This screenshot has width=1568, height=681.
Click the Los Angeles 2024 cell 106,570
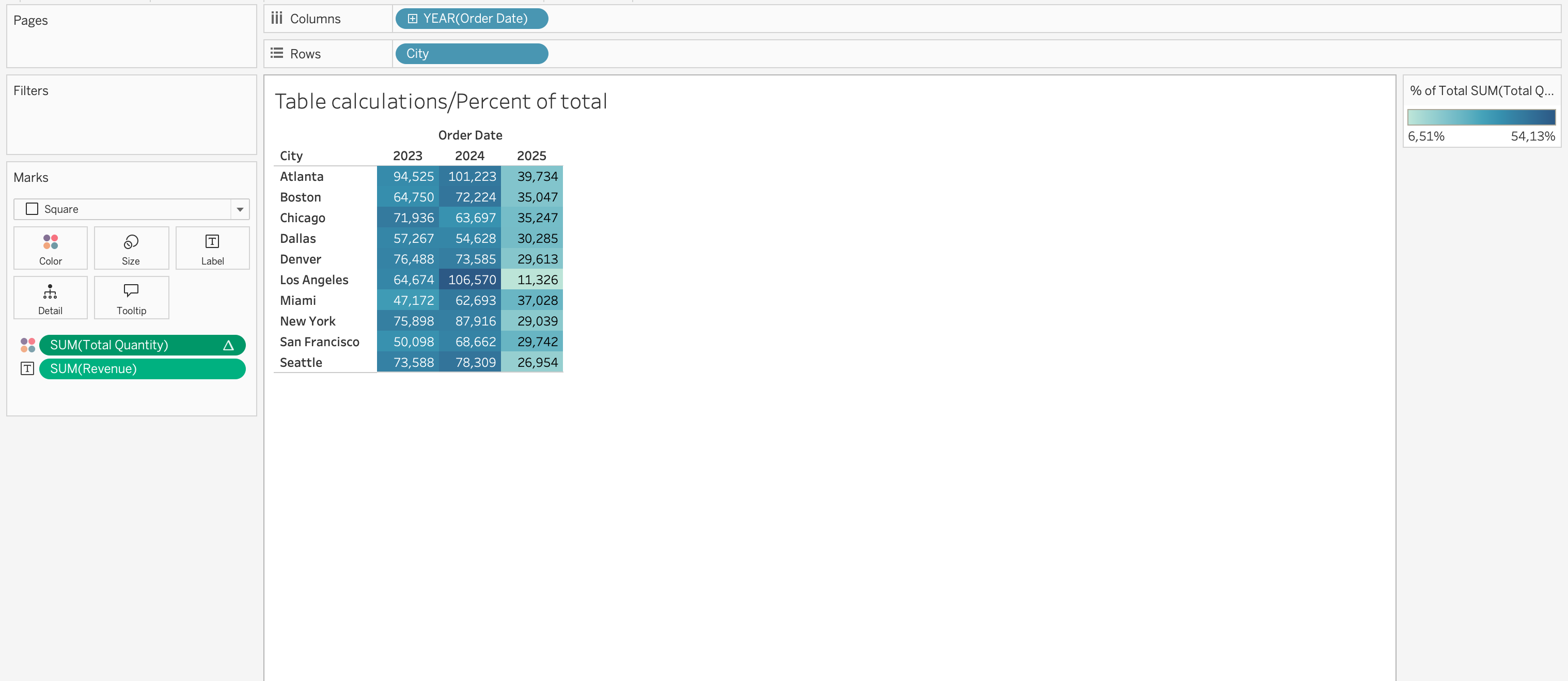click(x=470, y=280)
